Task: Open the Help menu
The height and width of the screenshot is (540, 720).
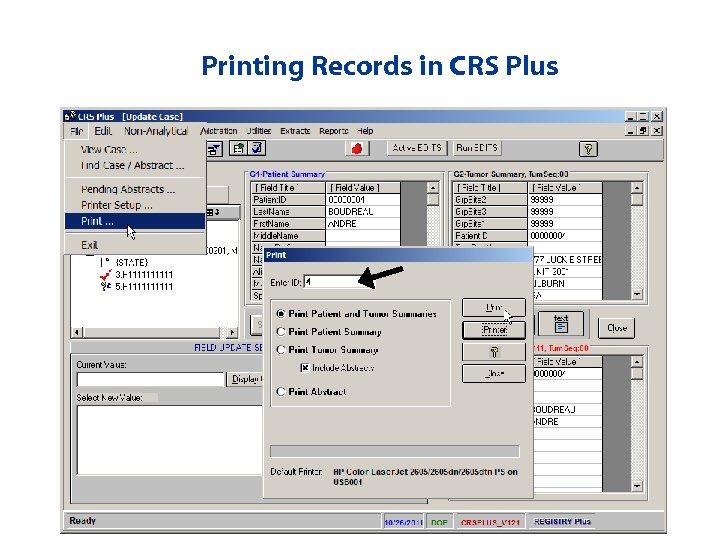Action: pos(365,131)
